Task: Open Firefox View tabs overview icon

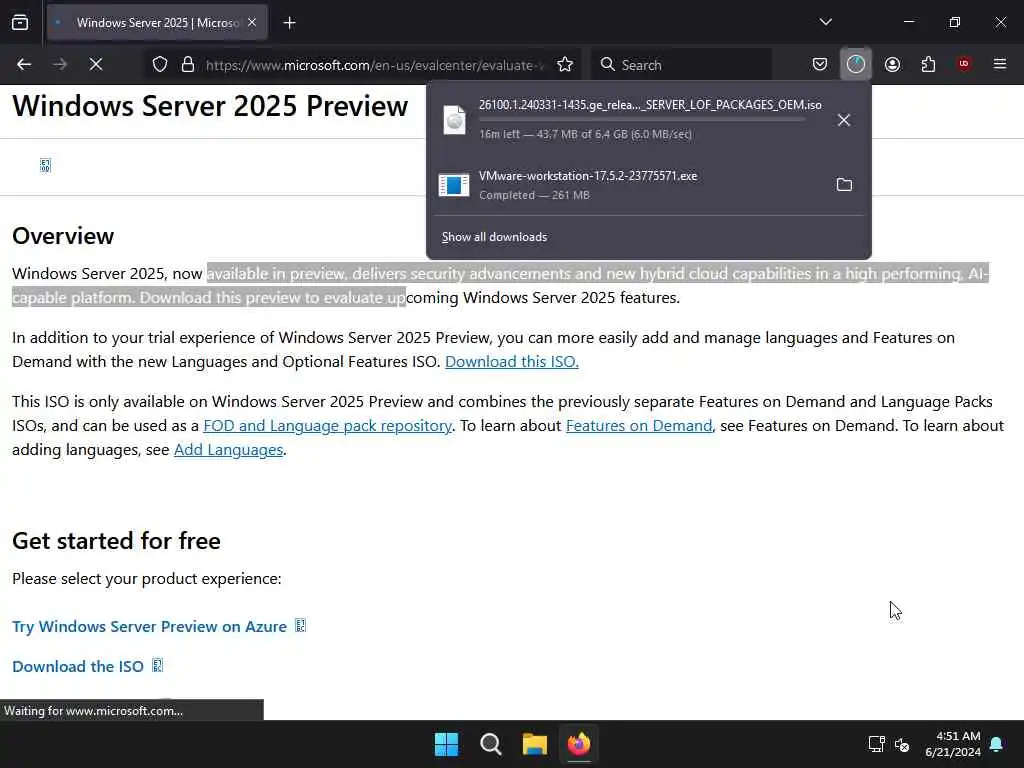Action: coord(20,22)
